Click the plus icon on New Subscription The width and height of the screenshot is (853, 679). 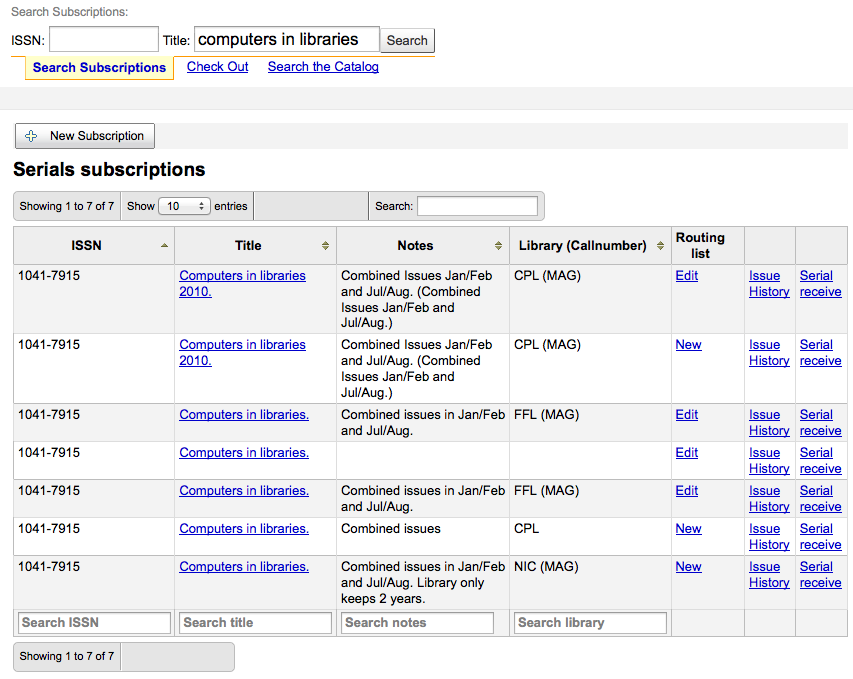[x=31, y=136]
